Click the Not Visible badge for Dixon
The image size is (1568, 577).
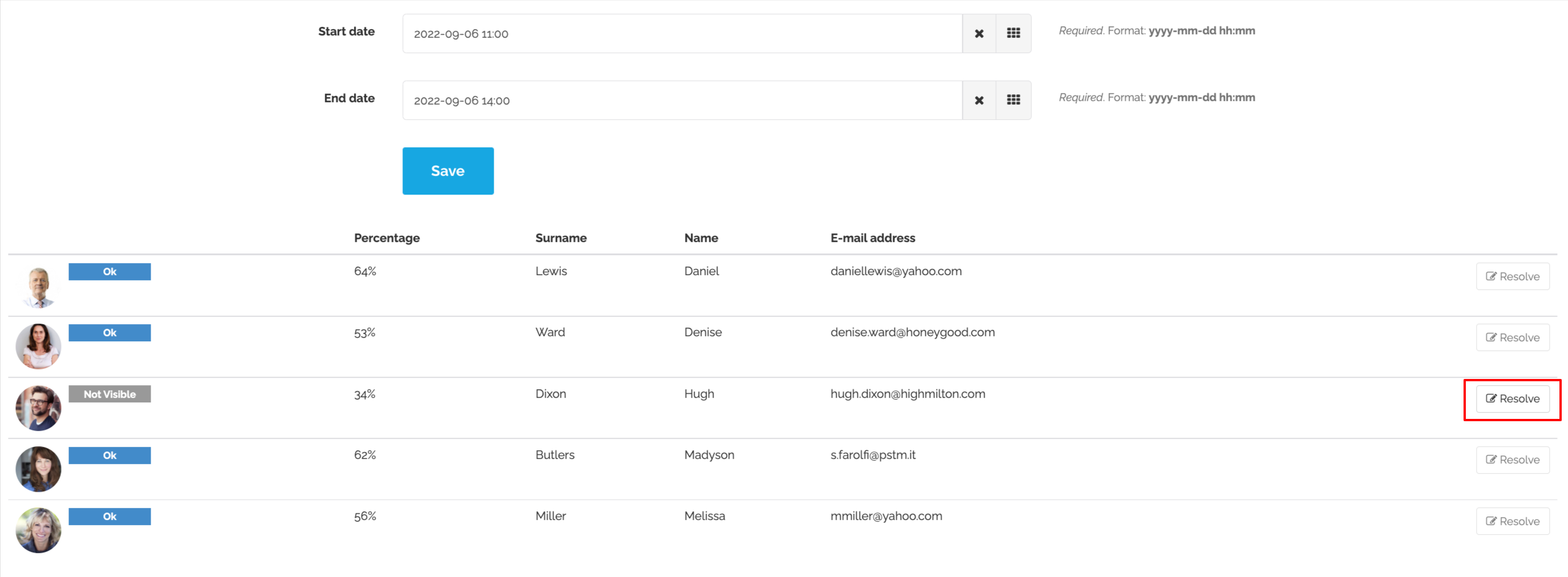click(x=110, y=394)
